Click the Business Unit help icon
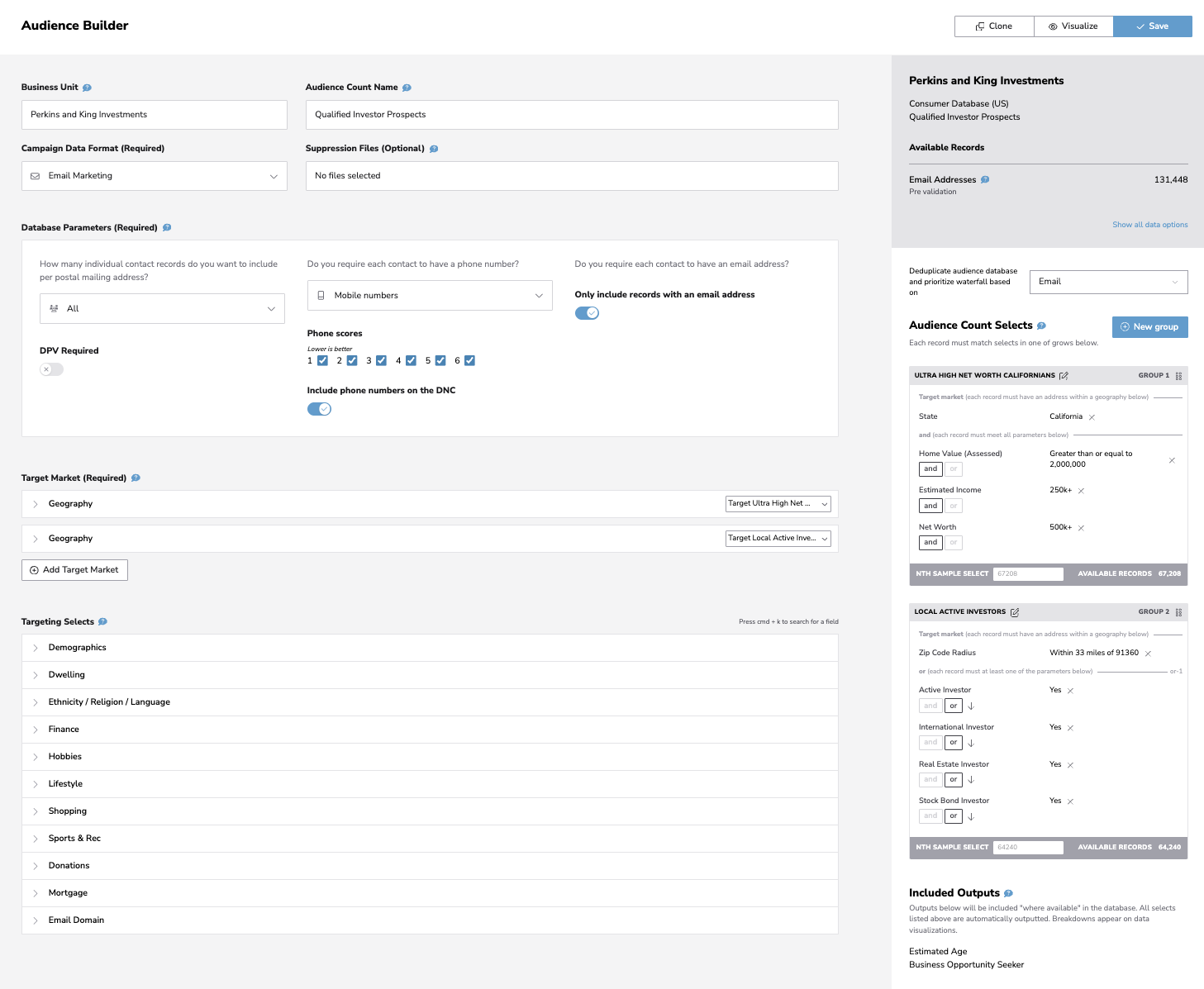The image size is (1204, 989). [x=87, y=88]
